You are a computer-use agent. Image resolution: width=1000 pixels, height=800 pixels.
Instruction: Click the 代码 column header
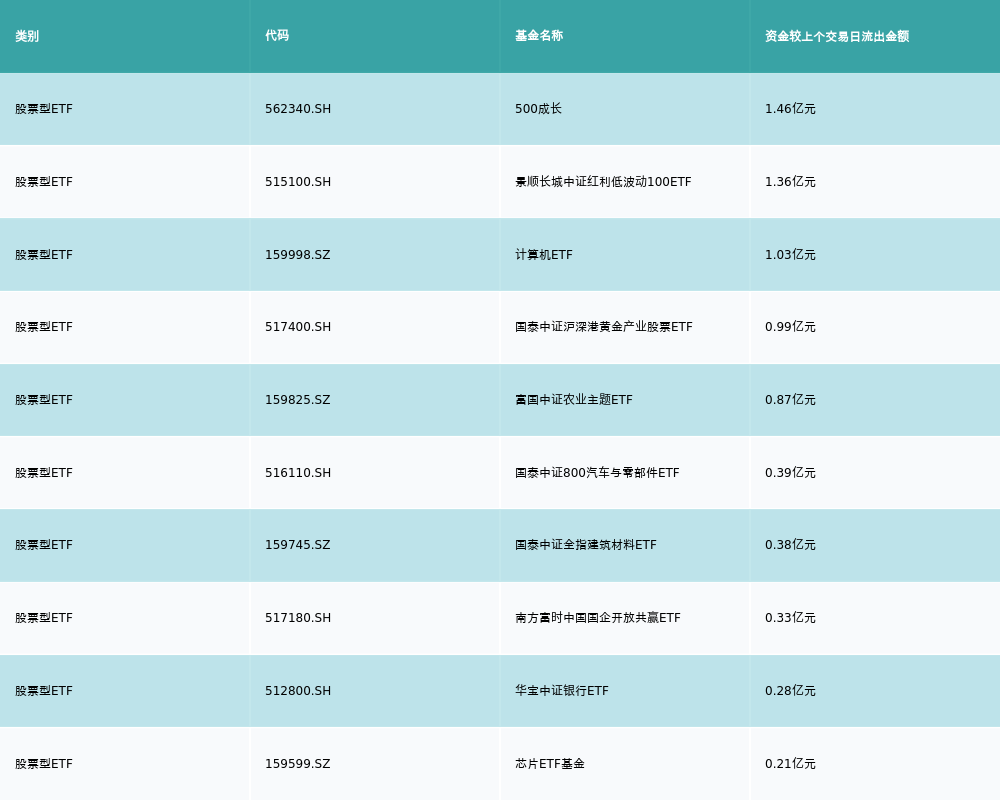(x=277, y=36)
